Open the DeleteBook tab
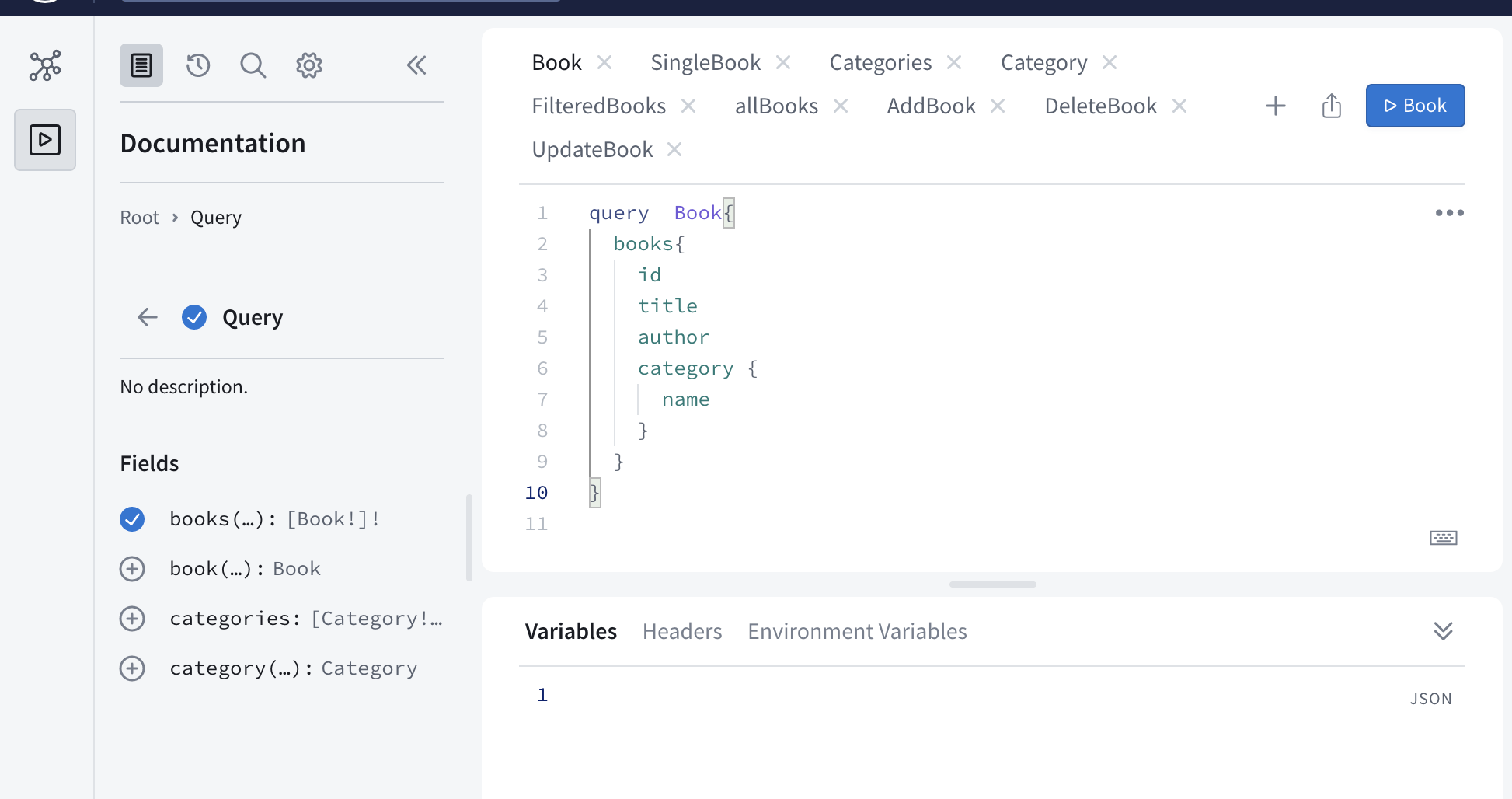 [1100, 106]
